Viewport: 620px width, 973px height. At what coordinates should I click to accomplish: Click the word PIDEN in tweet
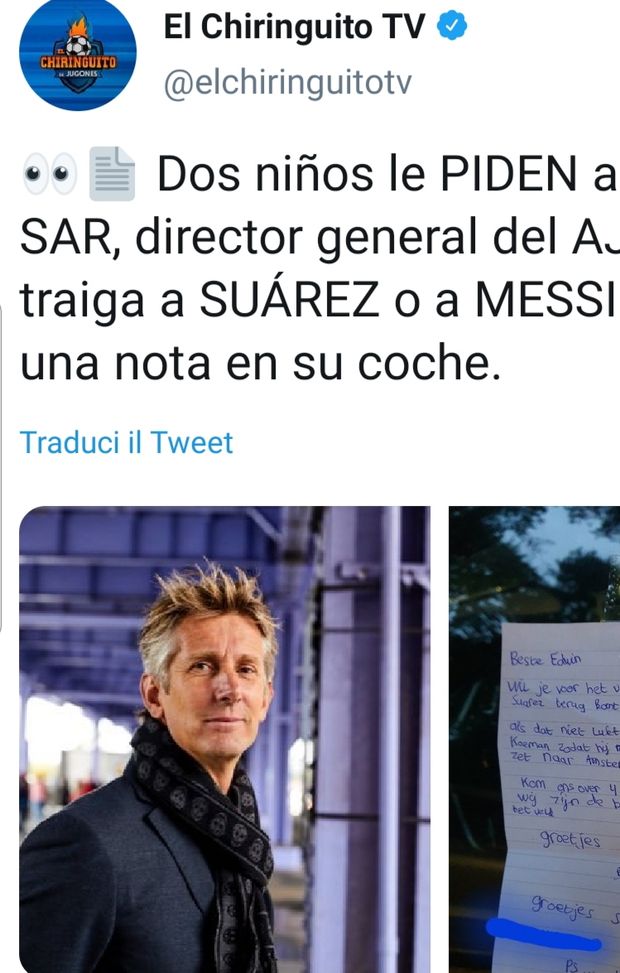click(509, 174)
